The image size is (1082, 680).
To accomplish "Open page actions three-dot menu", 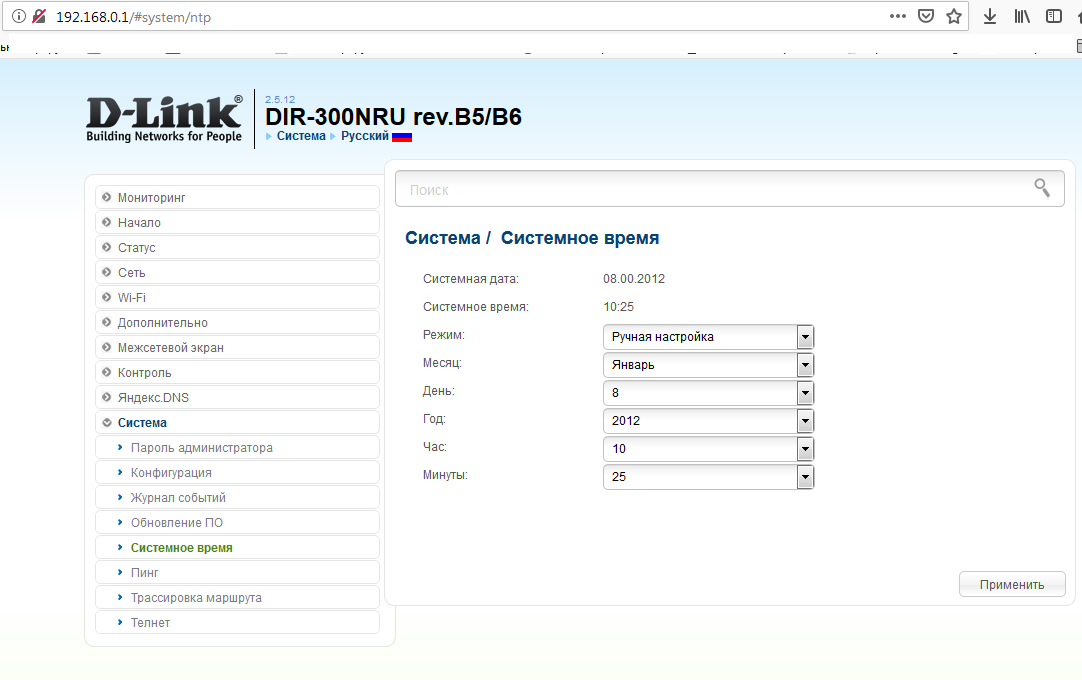I will 898,16.
